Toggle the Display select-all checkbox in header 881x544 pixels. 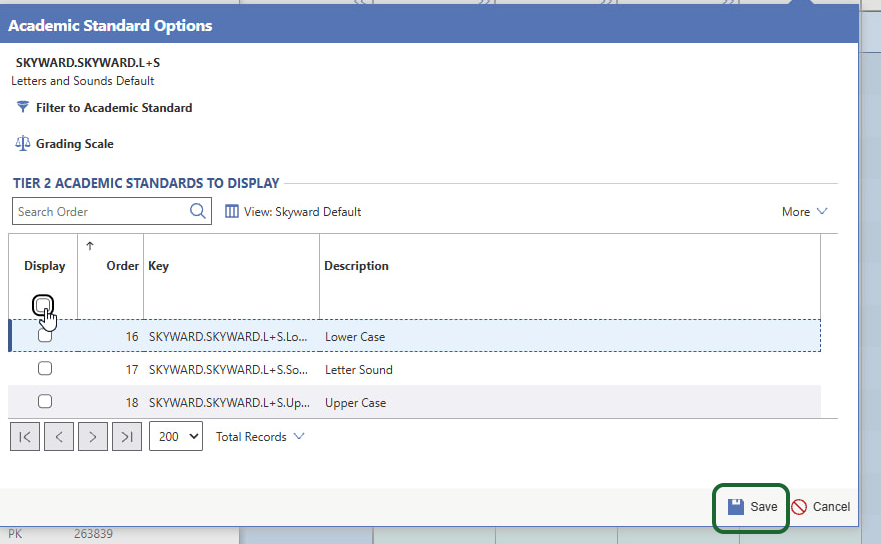click(x=43, y=305)
